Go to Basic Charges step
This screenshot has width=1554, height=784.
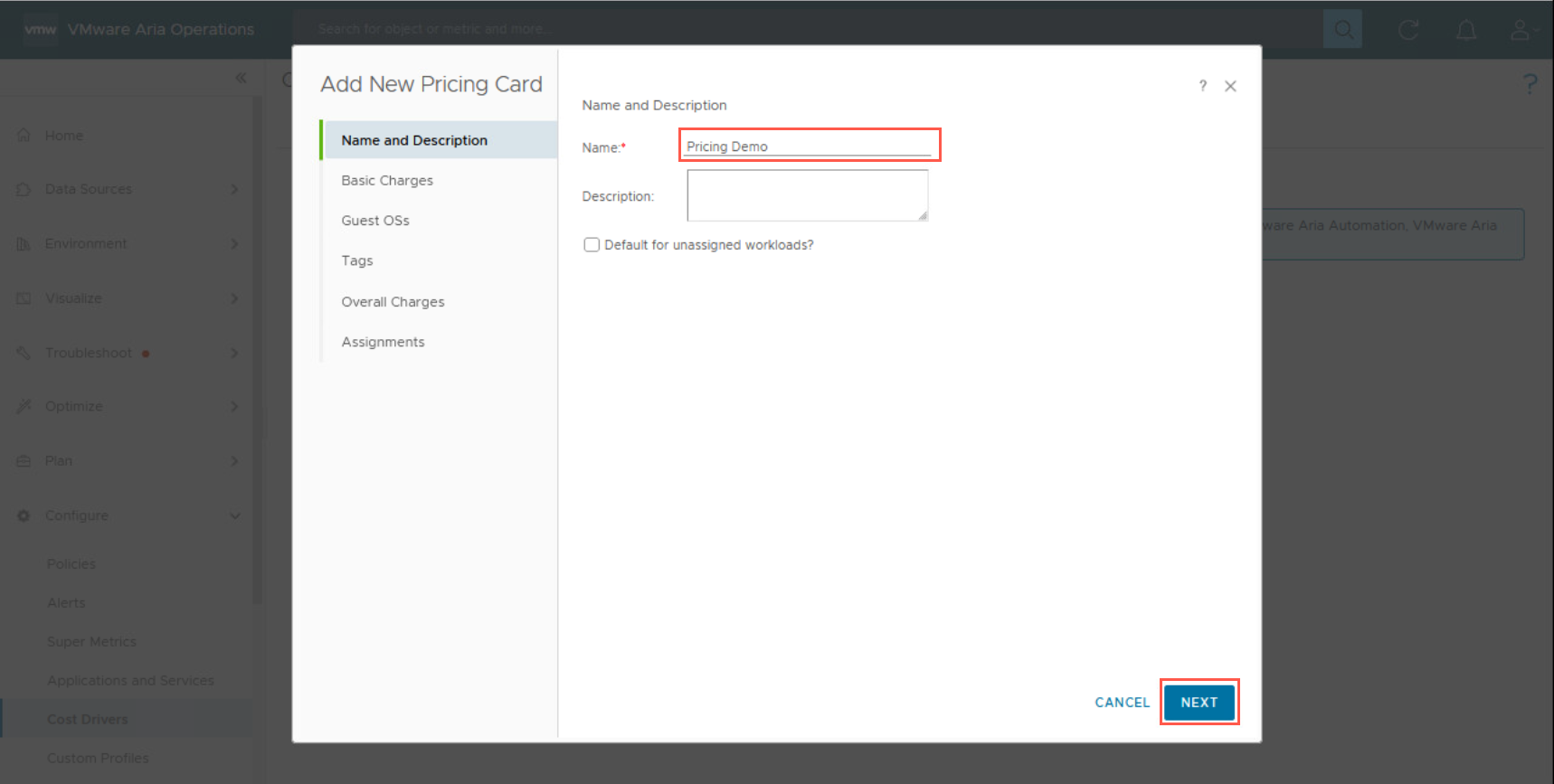(x=387, y=181)
